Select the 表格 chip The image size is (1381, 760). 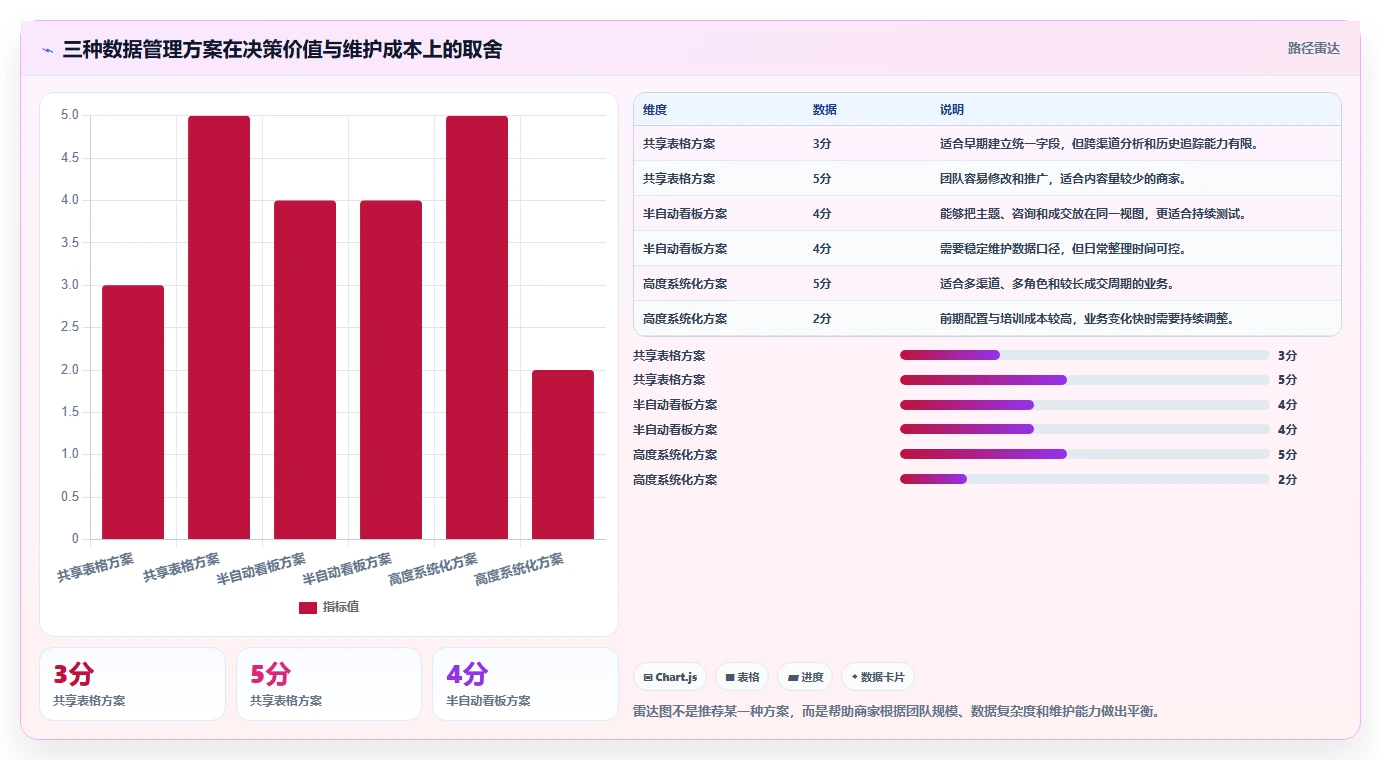[x=742, y=677]
